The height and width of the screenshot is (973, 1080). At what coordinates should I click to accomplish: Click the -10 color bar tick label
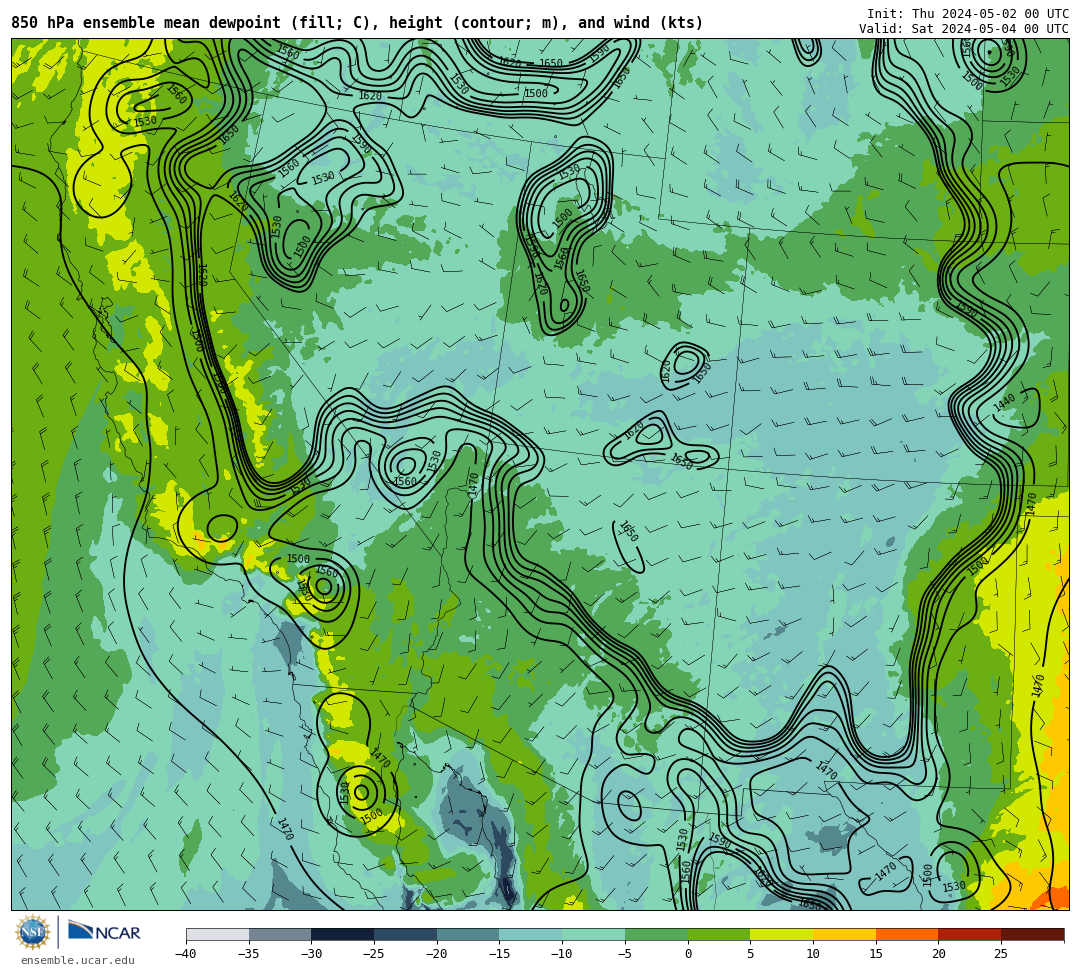coord(562,954)
